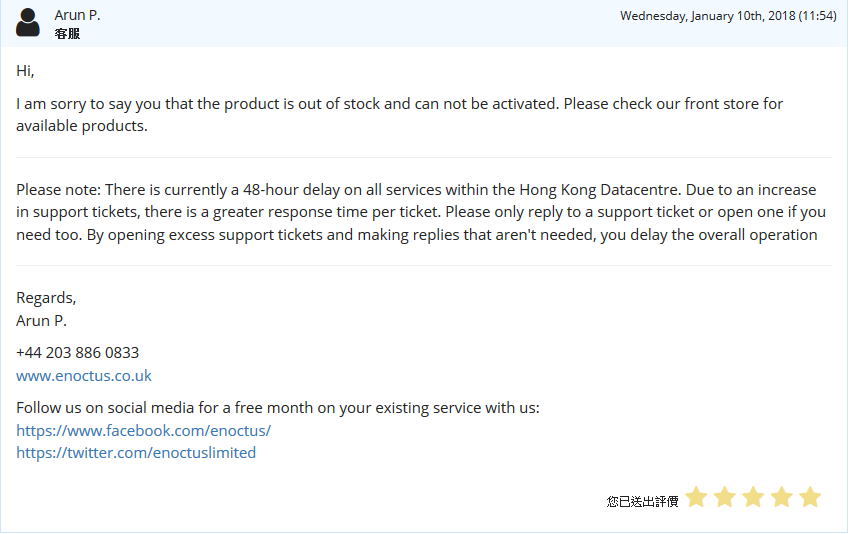Click the third rating star
Image resolution: width=856 pixels, height=534 pixels.
(x=753, y=497)
